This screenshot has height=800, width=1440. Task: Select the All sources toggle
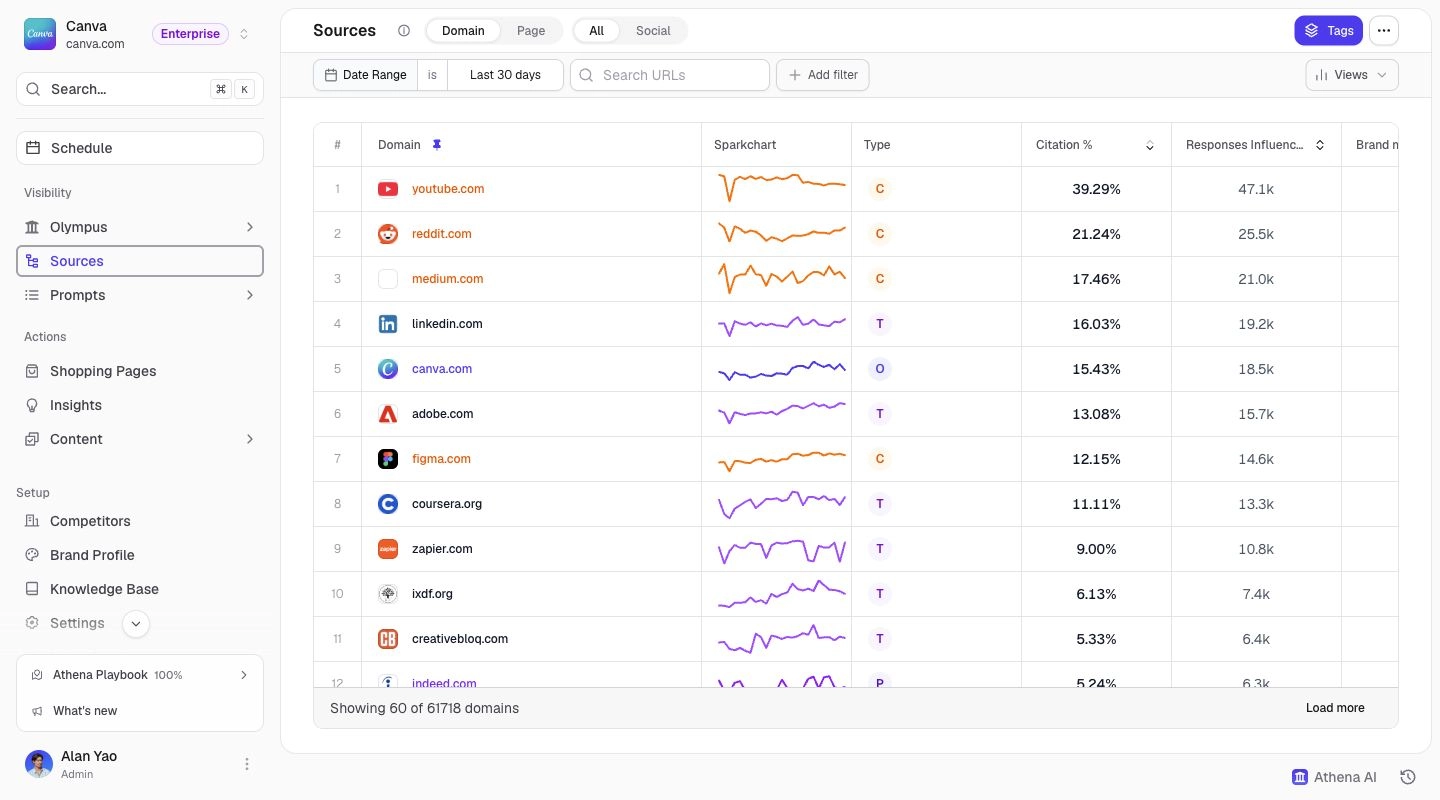pyautogui.click(x=596, y=31)
